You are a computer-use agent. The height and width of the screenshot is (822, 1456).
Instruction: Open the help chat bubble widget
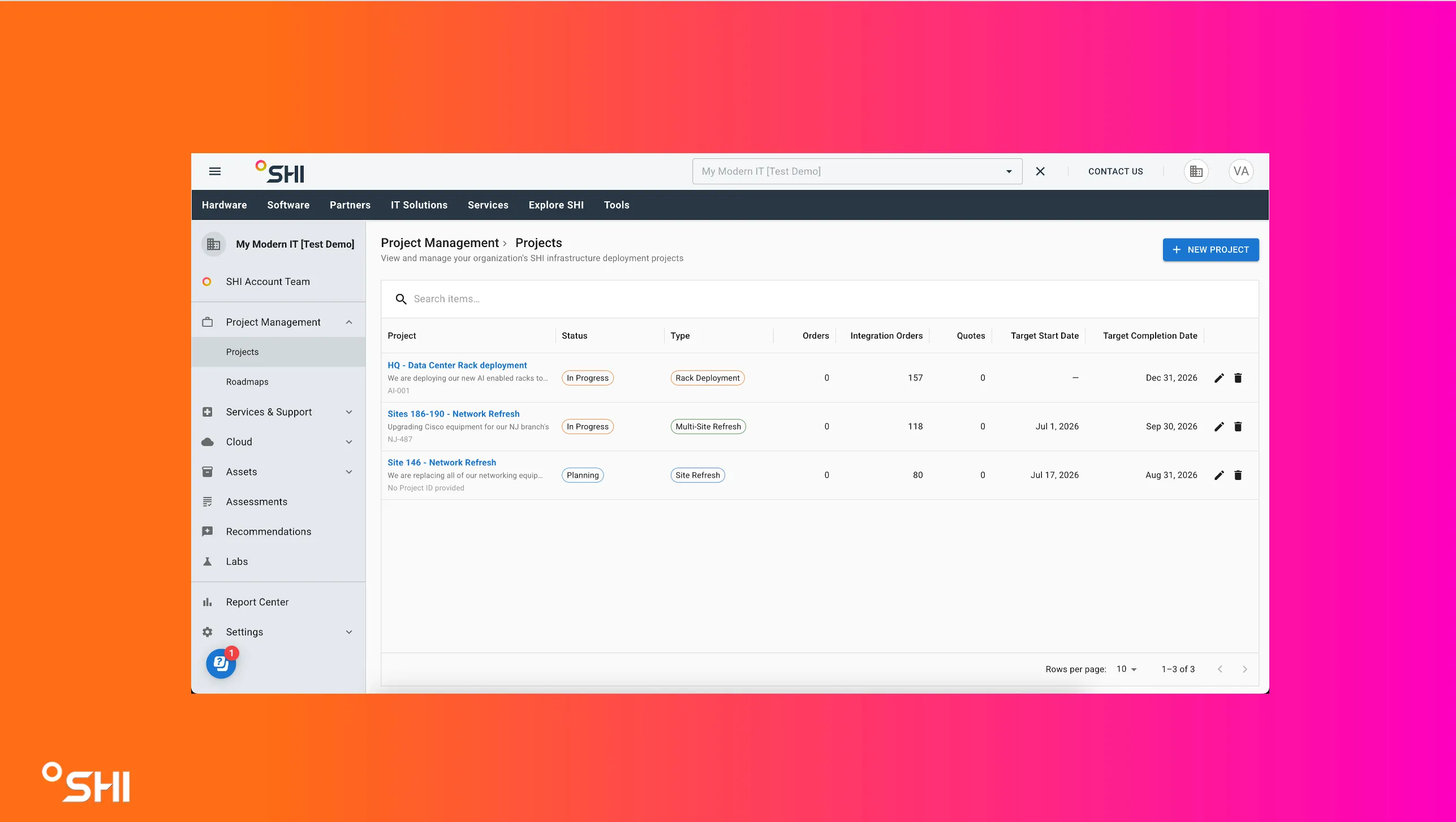pos(221,664)
